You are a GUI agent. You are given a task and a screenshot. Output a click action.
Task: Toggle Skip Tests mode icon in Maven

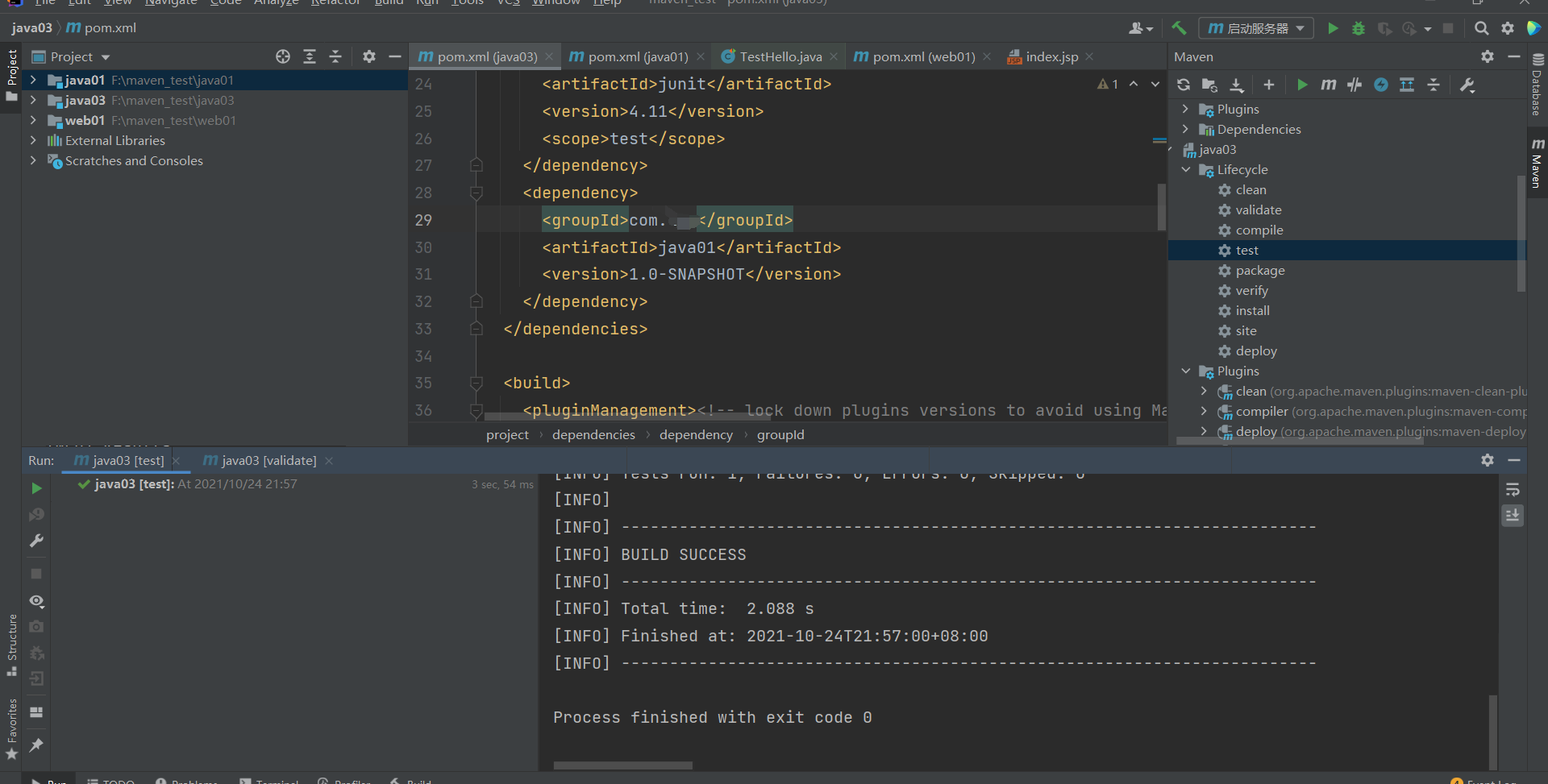[1381, 85]
